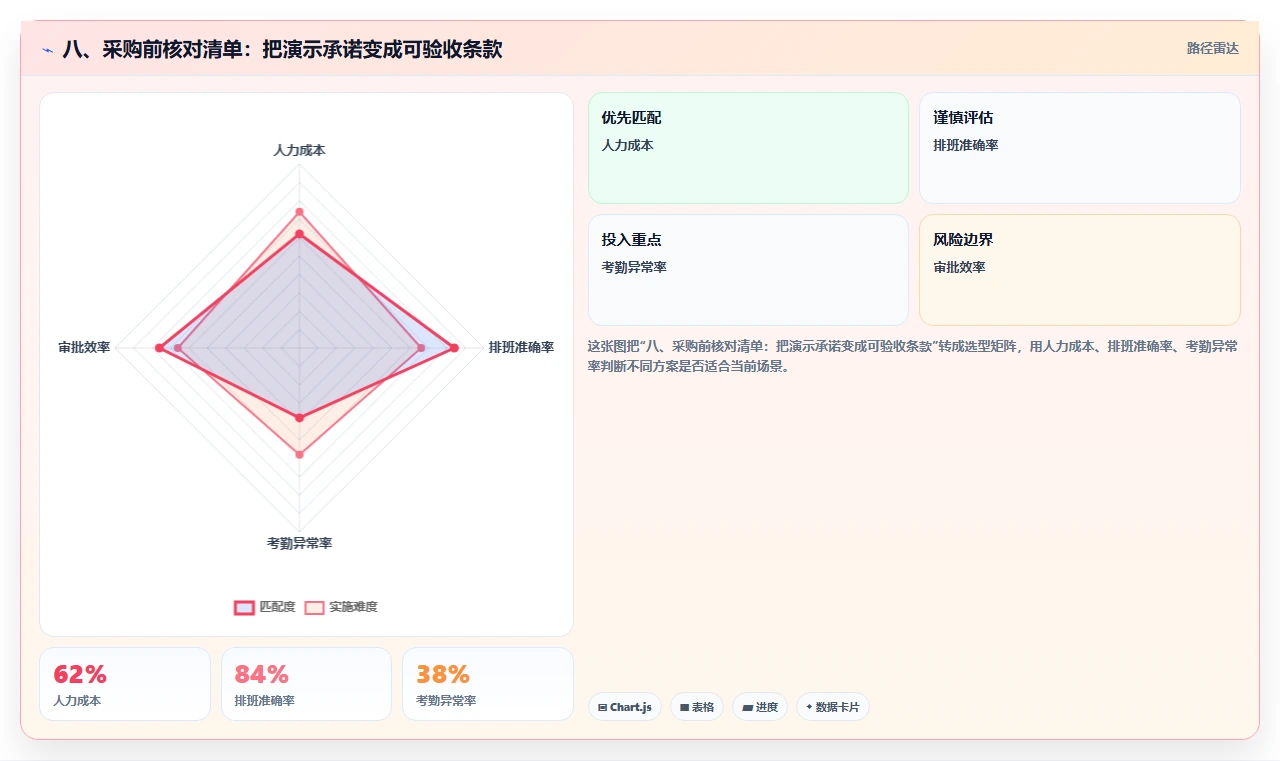This screenshot has width=1280, height=761.
Task: Click the 表格 tag
Action: (697, 707)
